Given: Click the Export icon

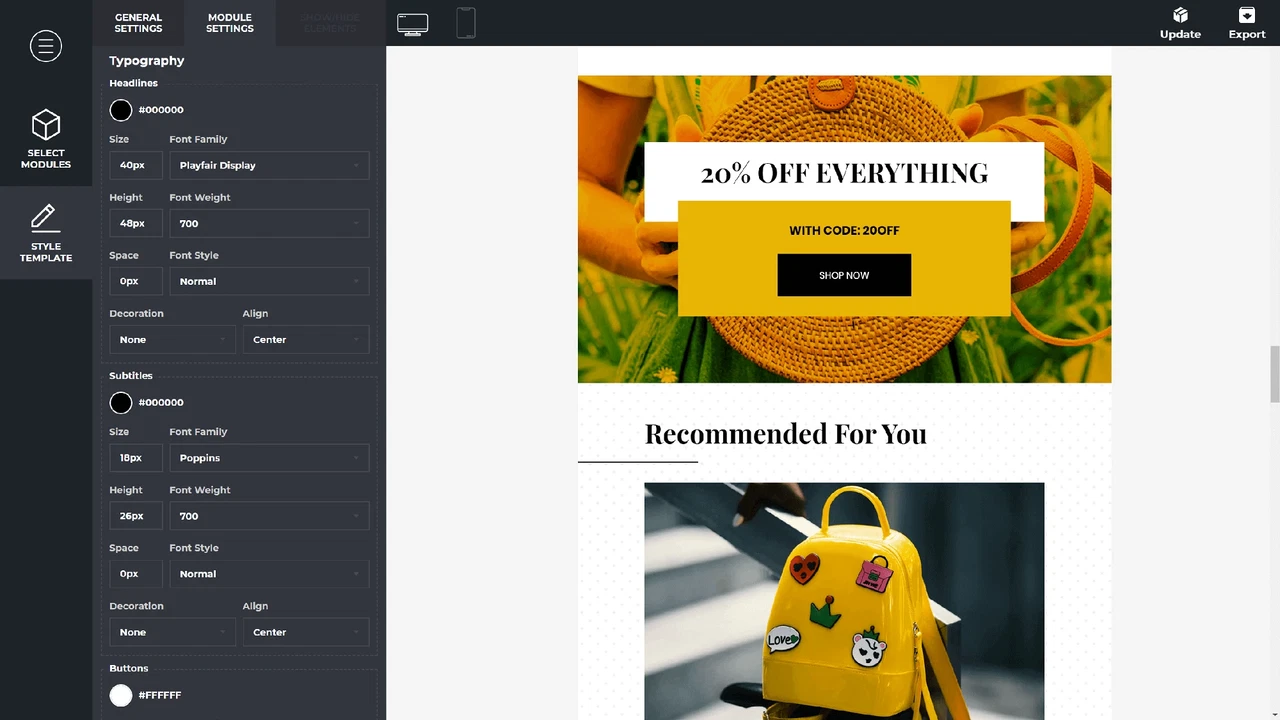Looking at the screenshot, I should 1247,16.
